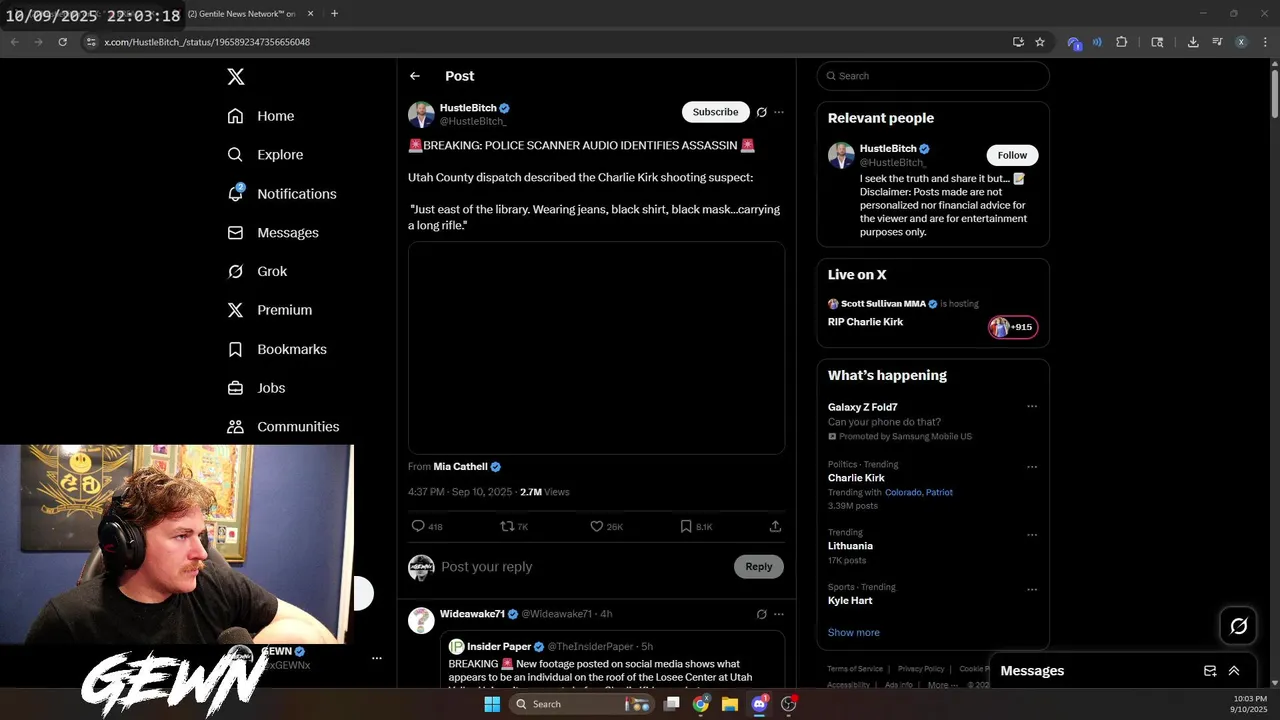This screenshot has height=720, width=1280.
Task: Open File Explorer from the taskbar
Action: (x=730, y=704)
